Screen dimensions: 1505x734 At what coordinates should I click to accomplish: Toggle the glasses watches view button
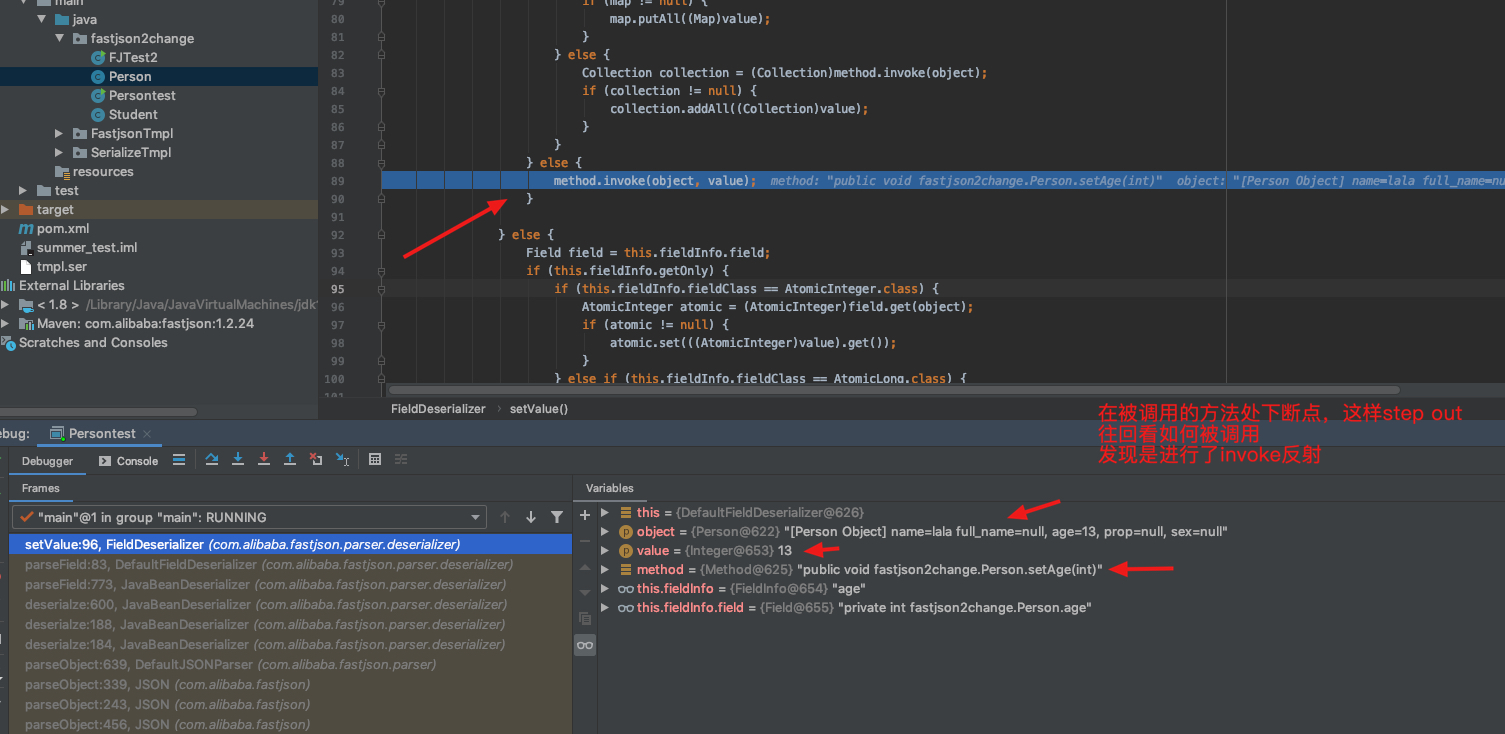click(585, 645)
